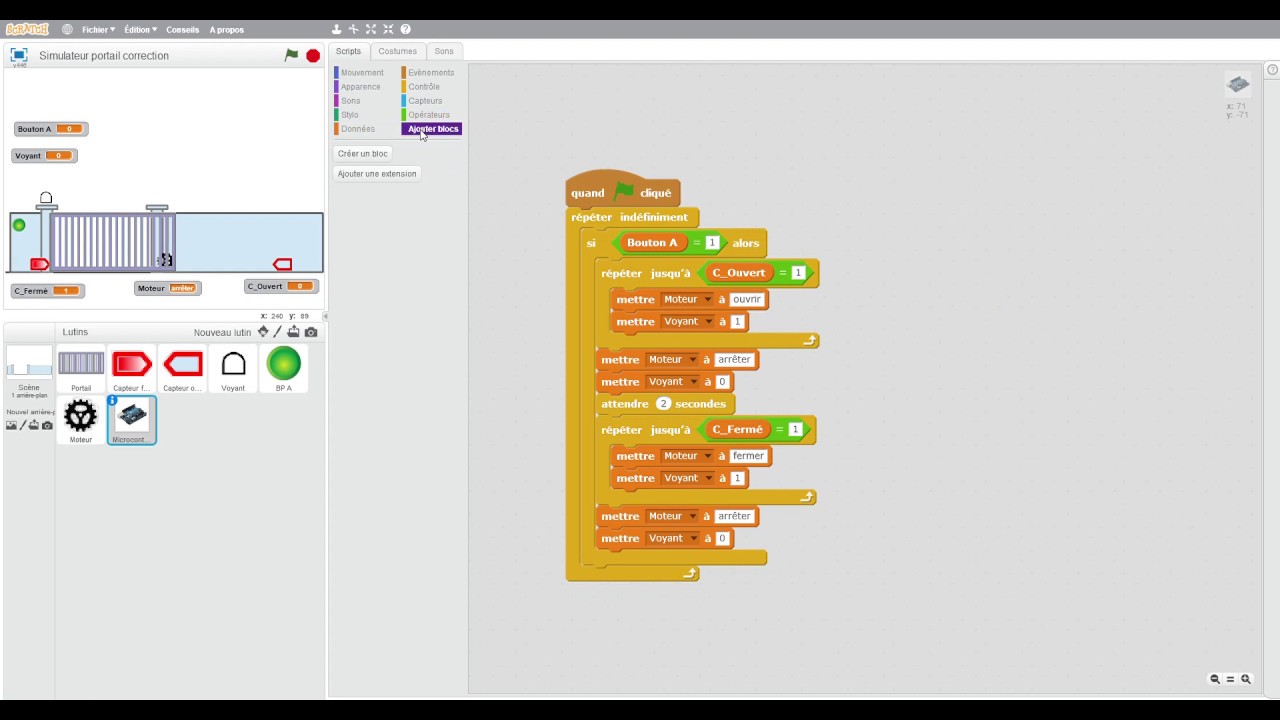Paint a new backdrop
The image size is (1280, 720).
22,425
